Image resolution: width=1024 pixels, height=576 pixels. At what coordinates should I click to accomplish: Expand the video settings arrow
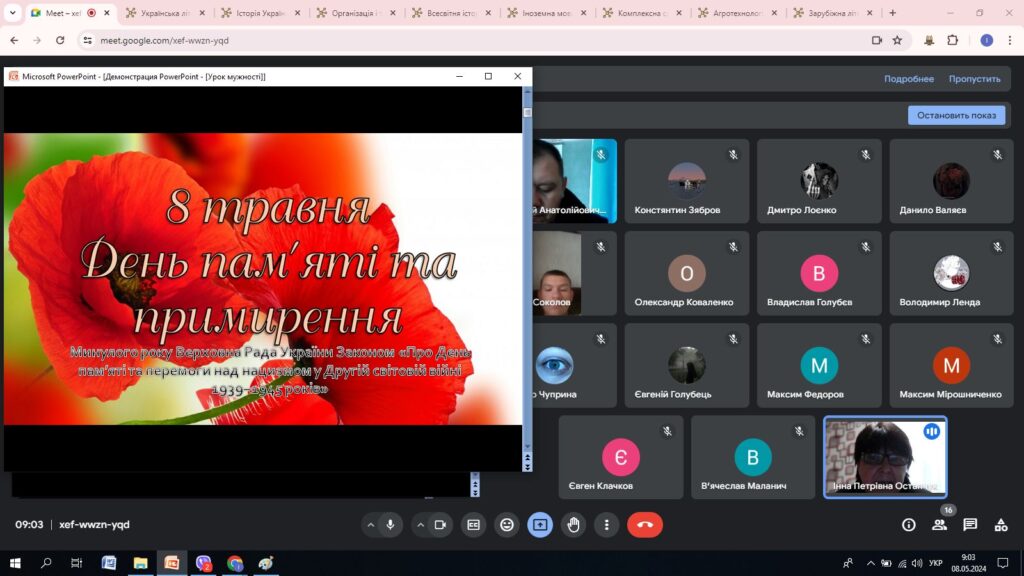tap(420, 524)
